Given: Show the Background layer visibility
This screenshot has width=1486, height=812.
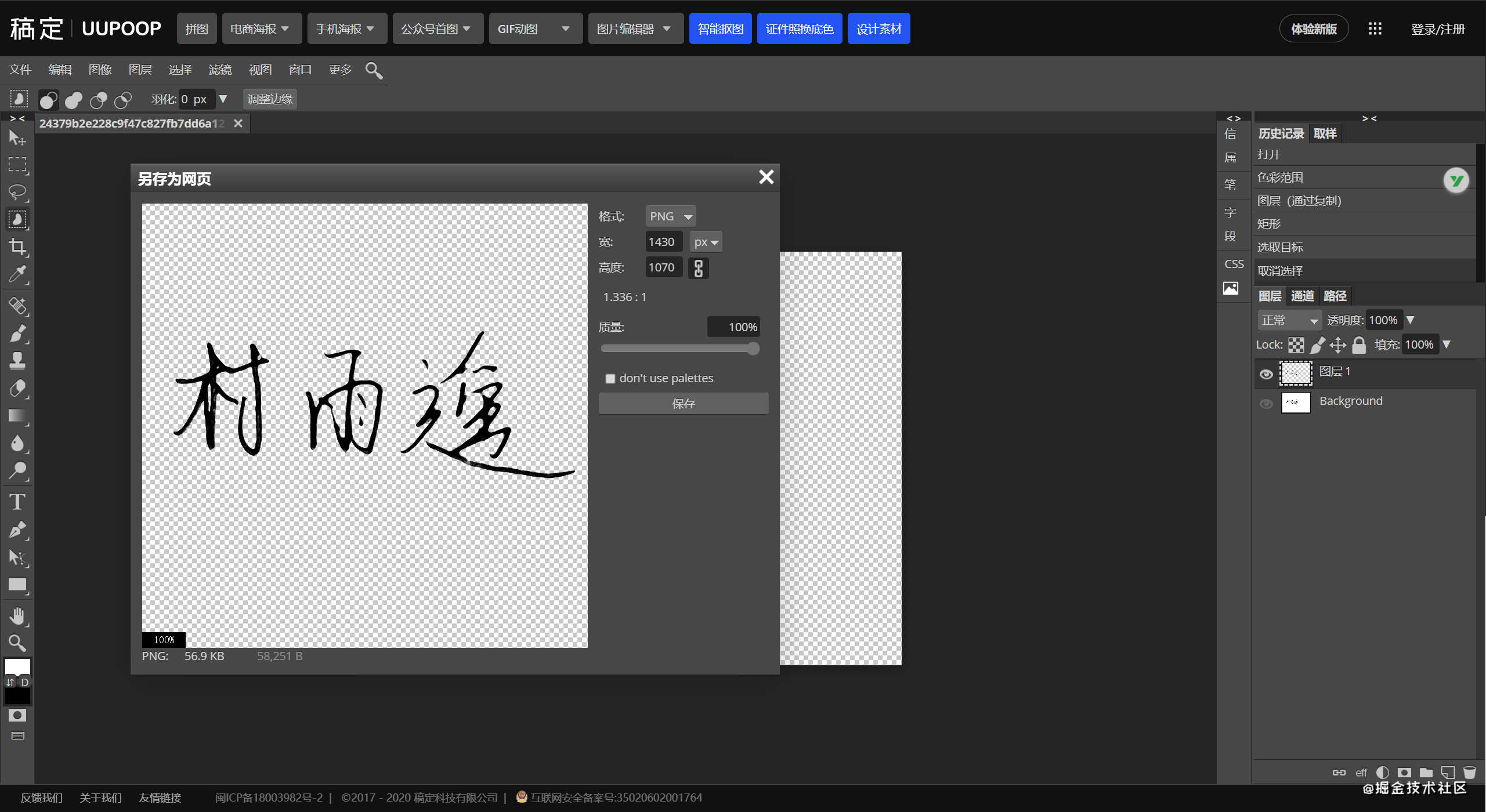Looking at the screenshot, I should tap(1266, 404).
